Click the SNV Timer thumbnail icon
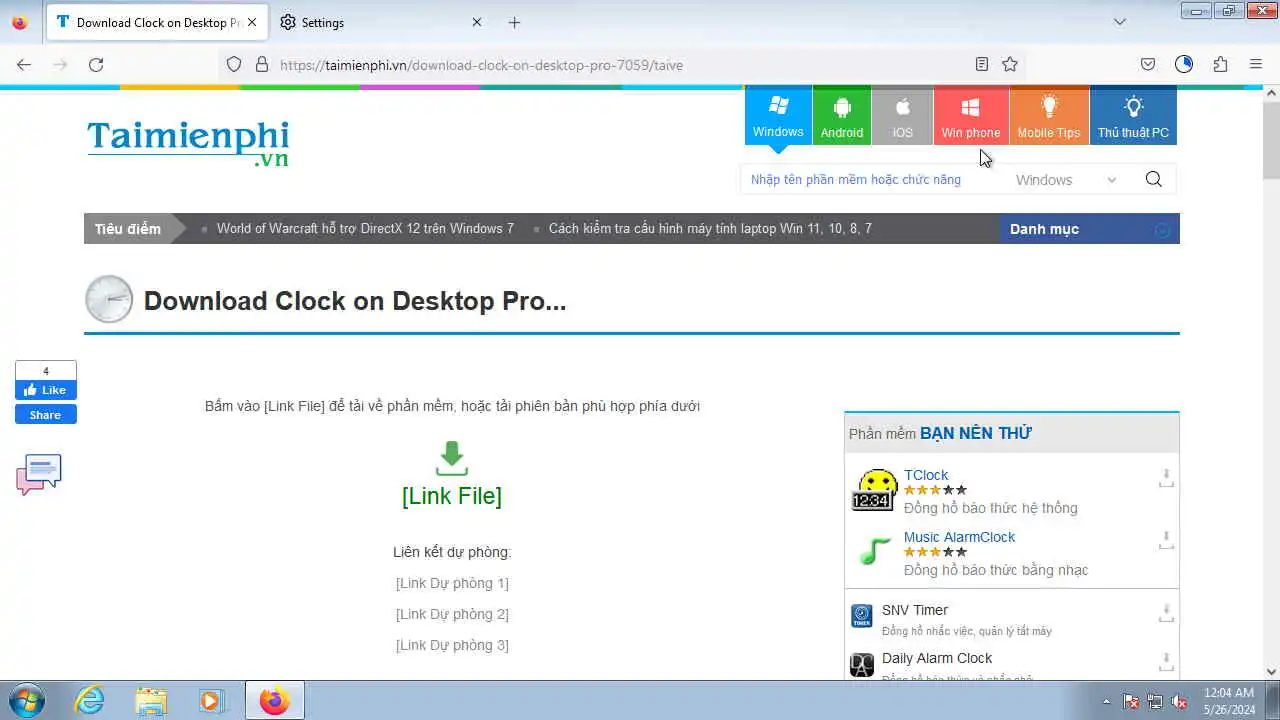This screenshot has height=720, width=1280. 862,616
